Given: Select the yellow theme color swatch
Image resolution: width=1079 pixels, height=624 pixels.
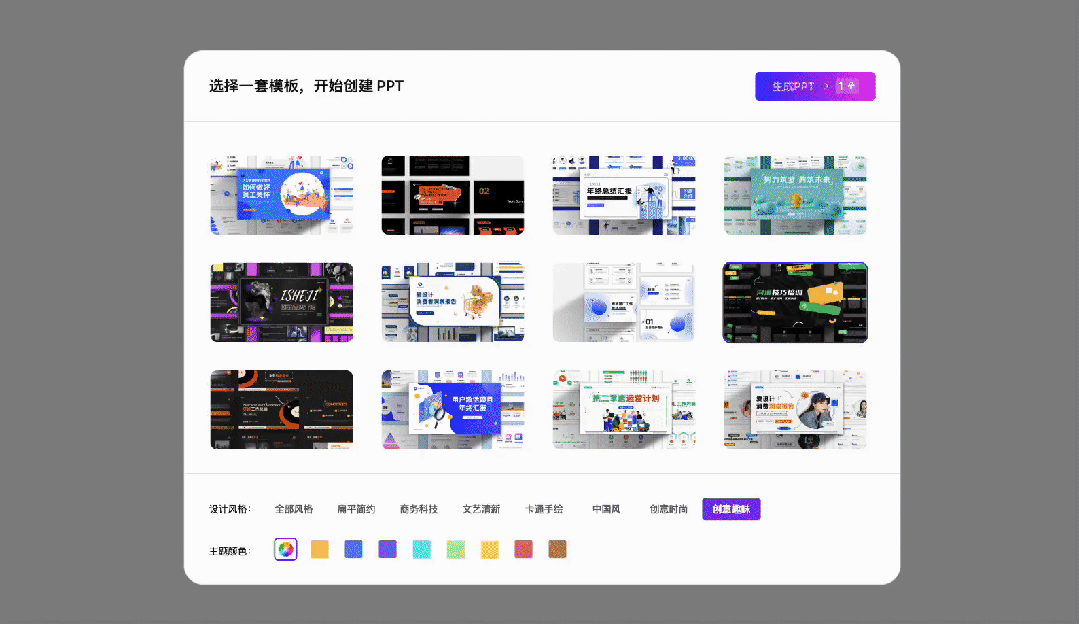Looking at the screenshot, I should pos(489,549).
